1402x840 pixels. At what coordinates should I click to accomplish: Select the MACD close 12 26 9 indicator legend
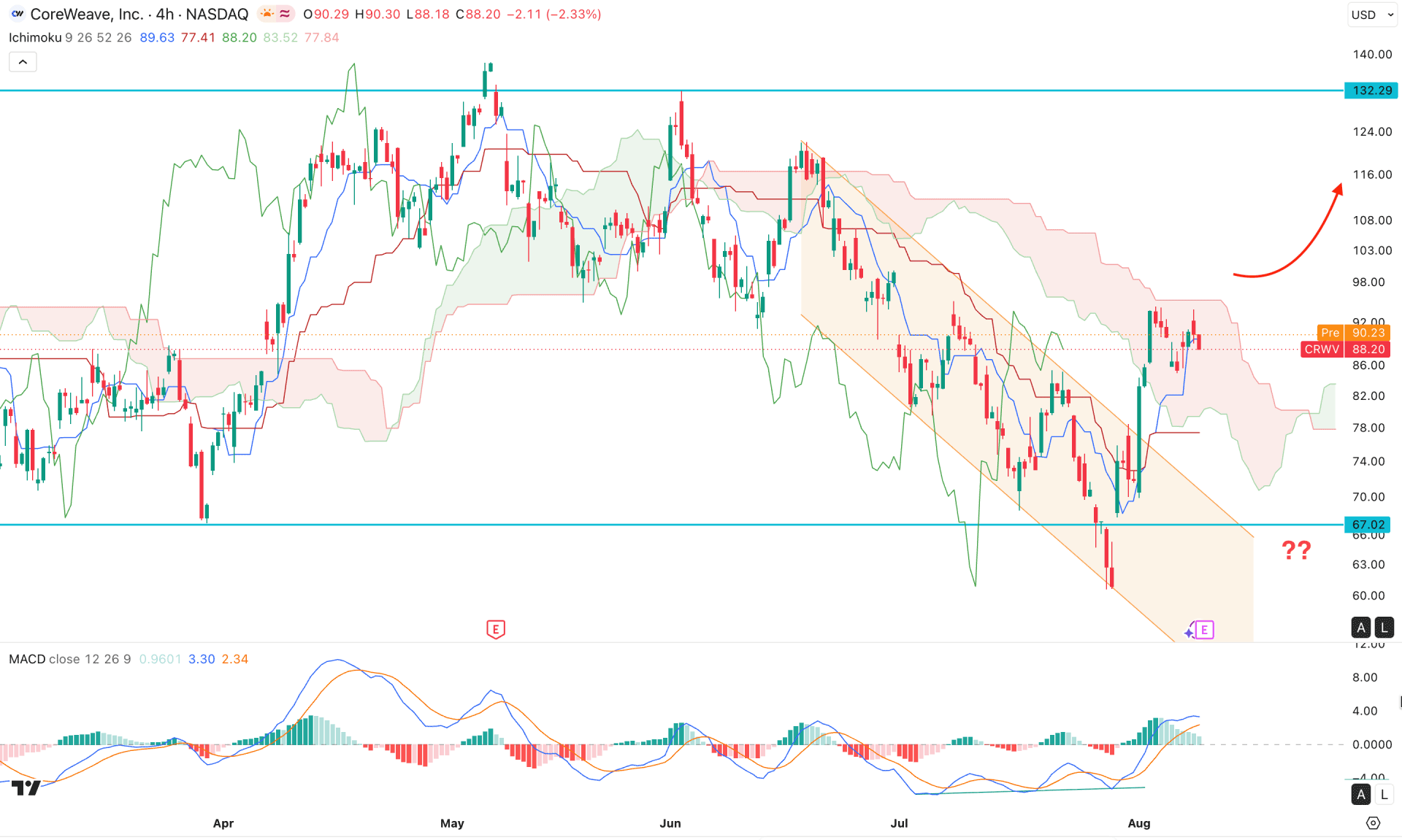click(69, 659)
